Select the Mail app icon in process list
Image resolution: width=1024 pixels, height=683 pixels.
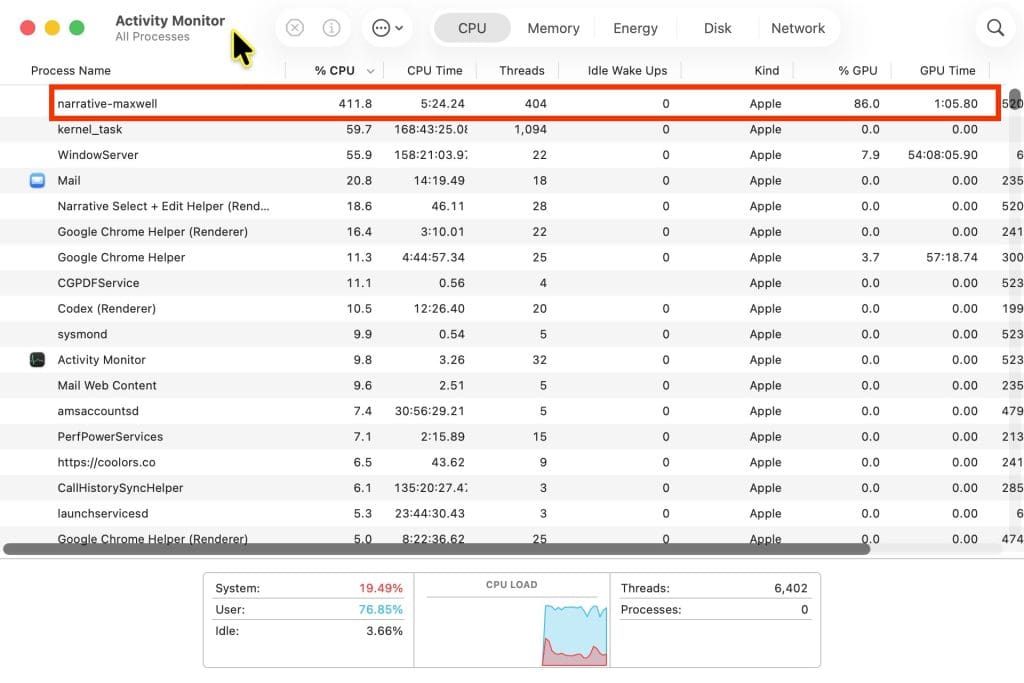37,180
